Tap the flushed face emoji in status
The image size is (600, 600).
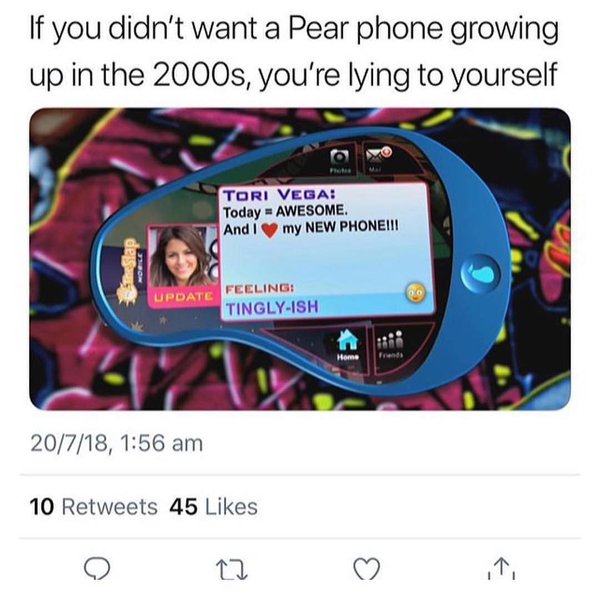(x=416, y=293)
